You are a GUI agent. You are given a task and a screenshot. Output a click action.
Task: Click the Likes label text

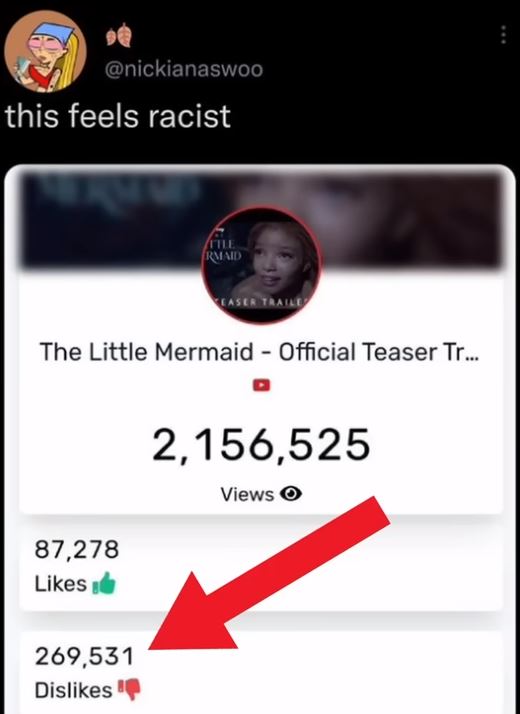coord(61,584)
